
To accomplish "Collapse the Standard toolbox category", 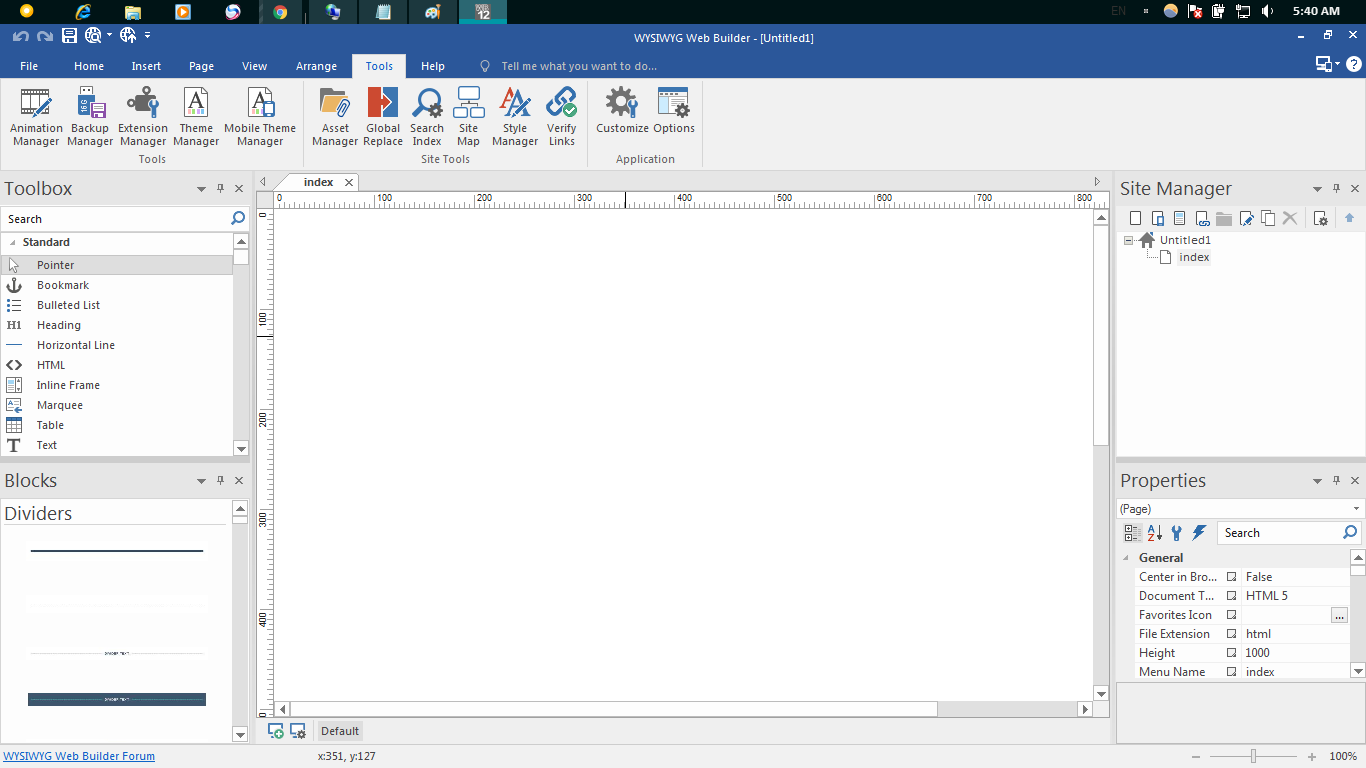I will click(x=13, y=242).
